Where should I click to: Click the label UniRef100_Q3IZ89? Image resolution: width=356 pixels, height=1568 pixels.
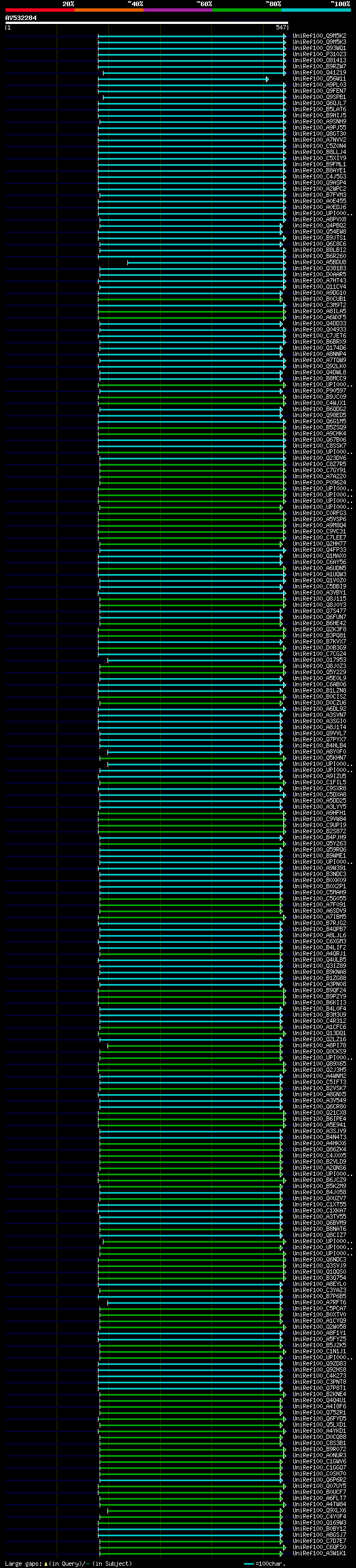tap(319, 966)
